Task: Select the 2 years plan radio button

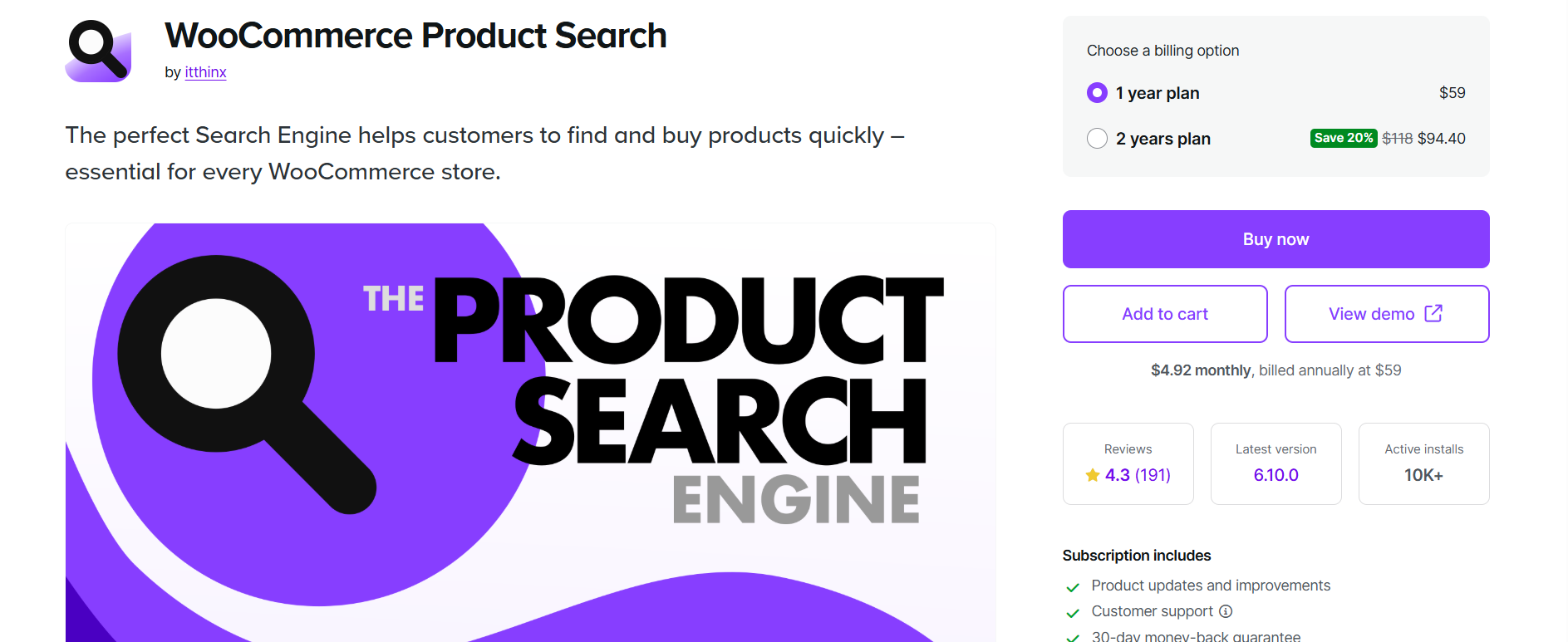Action: point(1097,139)
